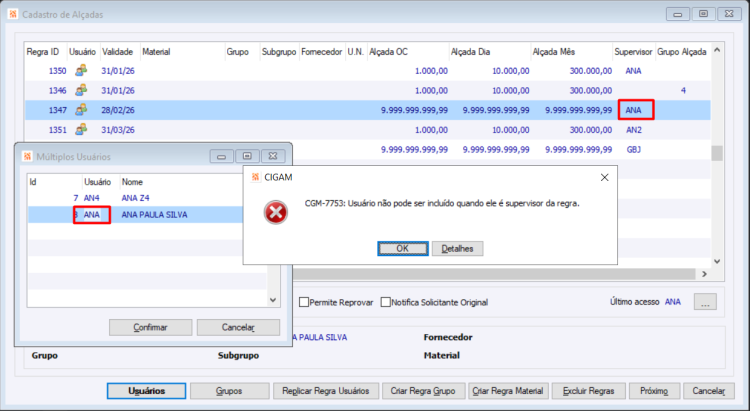Click the vertical scrollbar thumb of rules grid
750x411 pixels.
pos(717,153)
